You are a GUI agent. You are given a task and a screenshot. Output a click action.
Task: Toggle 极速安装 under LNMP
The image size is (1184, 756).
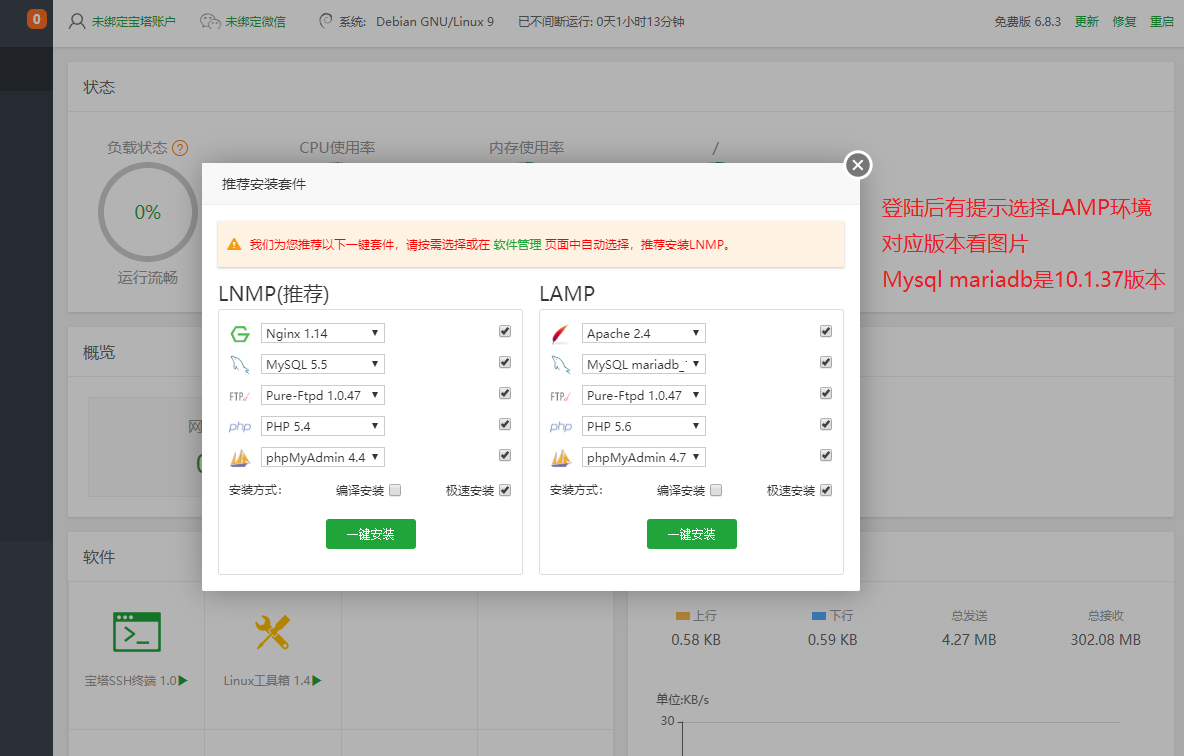coord(505,490)
